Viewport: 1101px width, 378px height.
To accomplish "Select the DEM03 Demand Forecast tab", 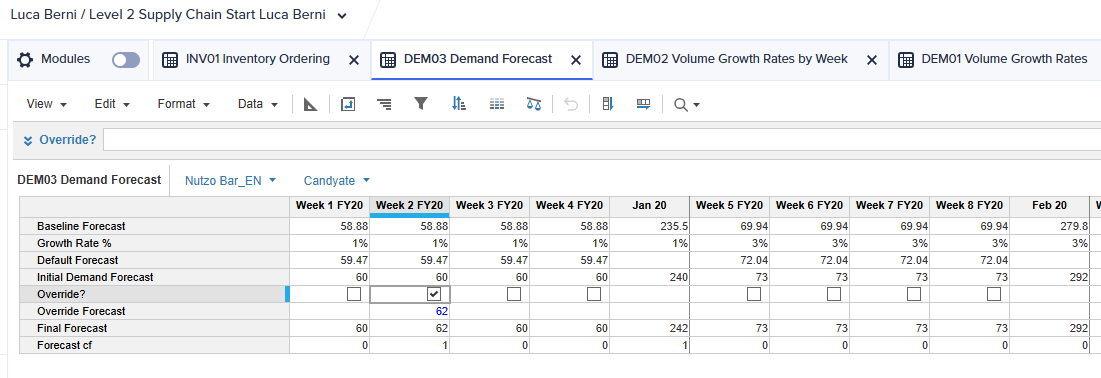I will click(478, 59).
